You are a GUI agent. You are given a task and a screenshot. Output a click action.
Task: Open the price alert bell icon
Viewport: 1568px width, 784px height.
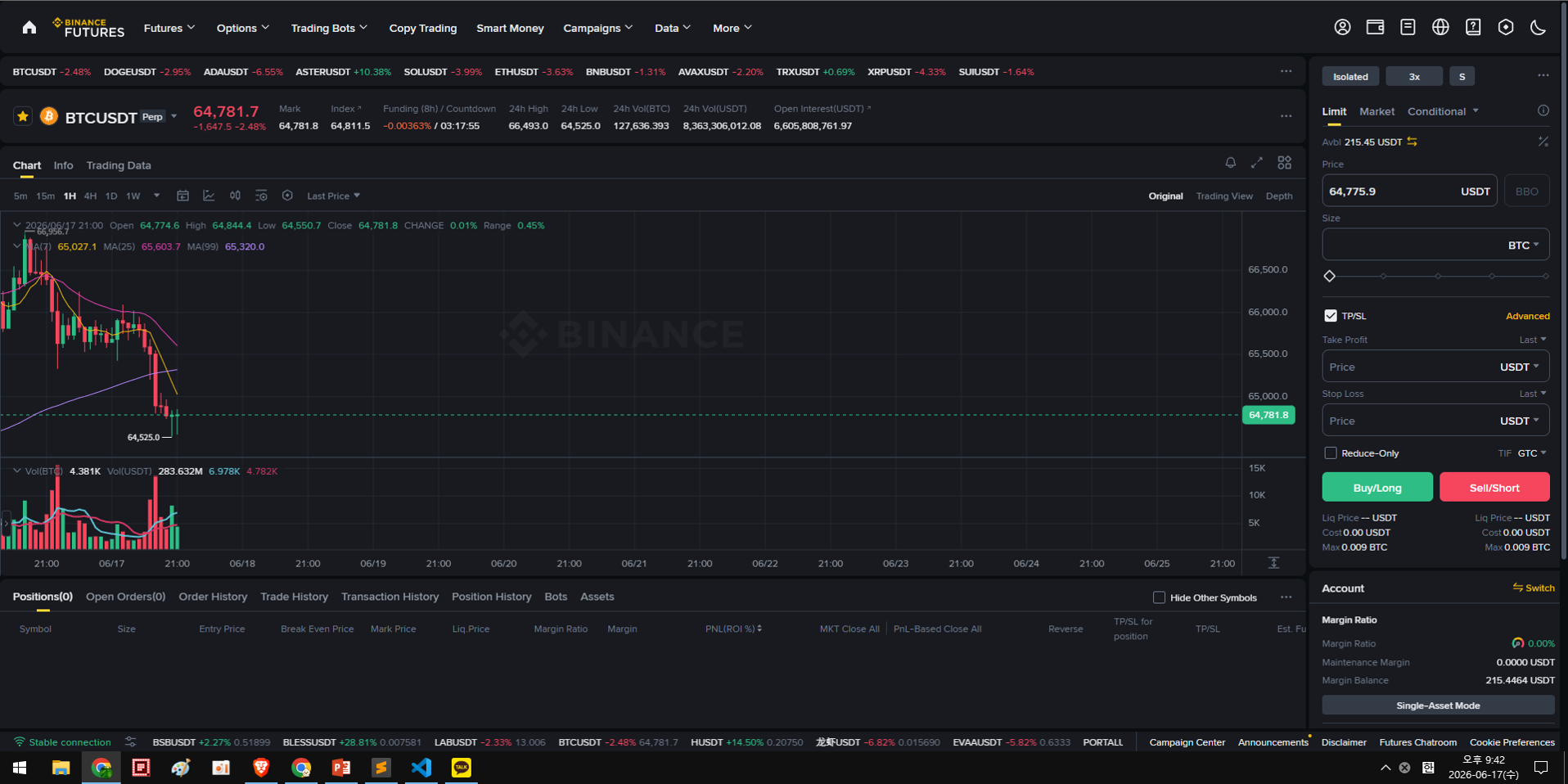[x=1230, y=163]
